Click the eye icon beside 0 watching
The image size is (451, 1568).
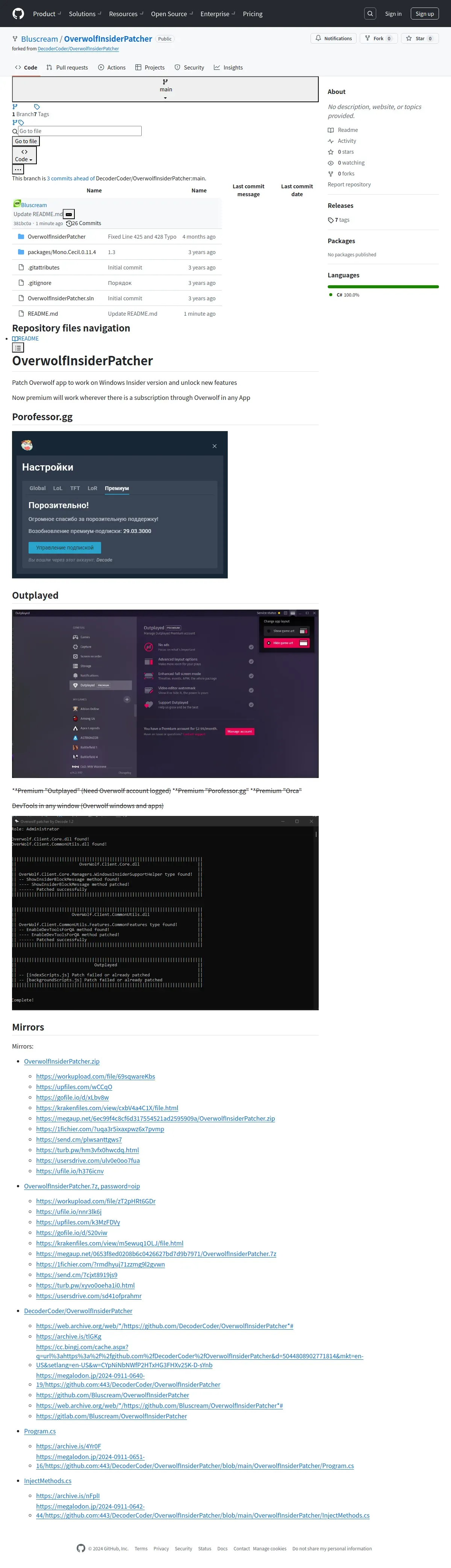(330, 163)
